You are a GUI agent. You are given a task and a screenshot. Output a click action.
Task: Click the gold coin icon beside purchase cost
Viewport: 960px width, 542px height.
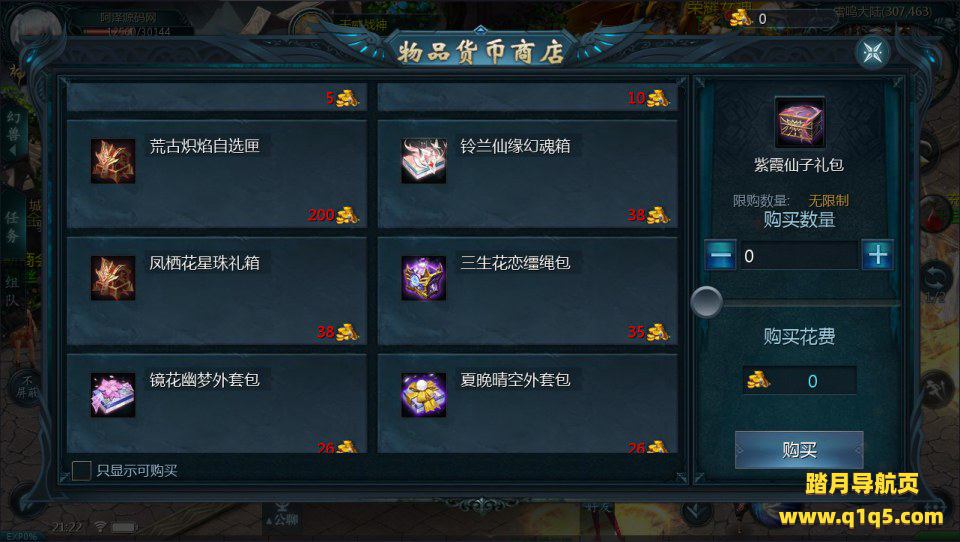coord(758,380)
